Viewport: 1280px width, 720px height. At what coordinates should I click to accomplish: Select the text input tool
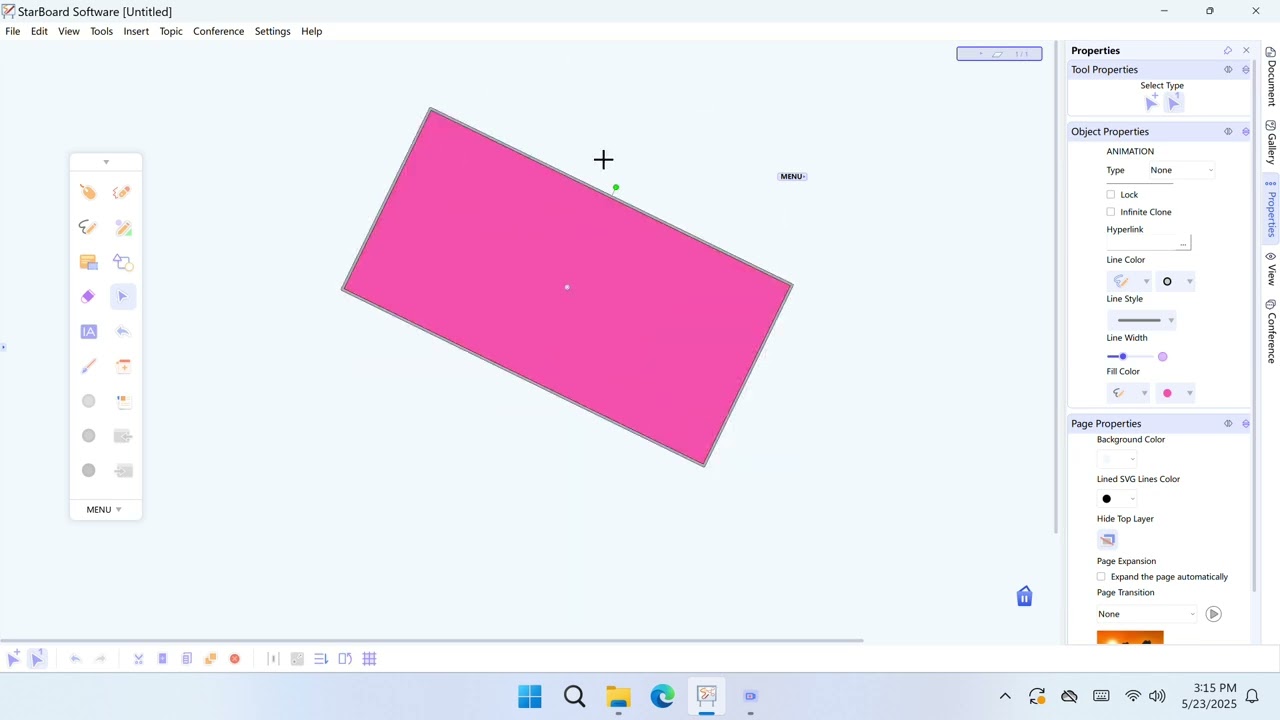coord(88,331)
